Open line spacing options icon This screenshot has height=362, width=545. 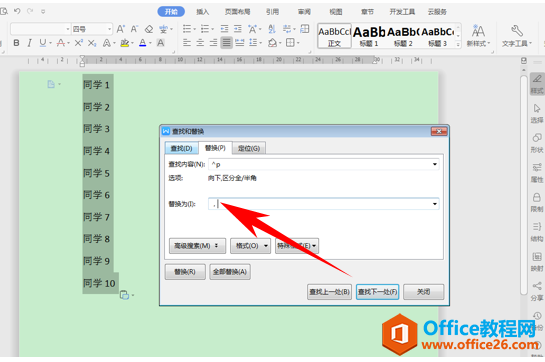coord(253,43)
